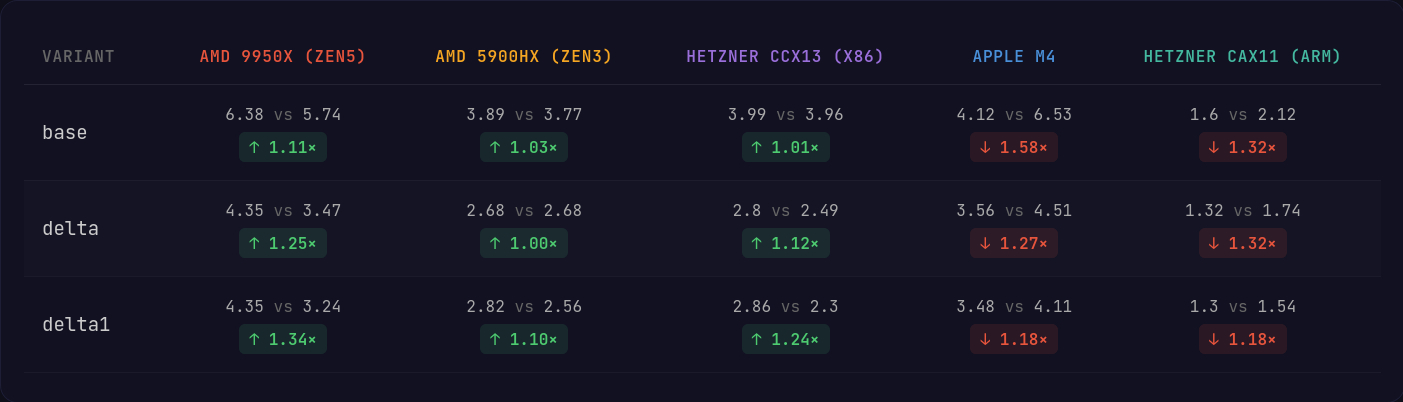Click the 6.38 vs 5.74 timing text

(283, 115)
